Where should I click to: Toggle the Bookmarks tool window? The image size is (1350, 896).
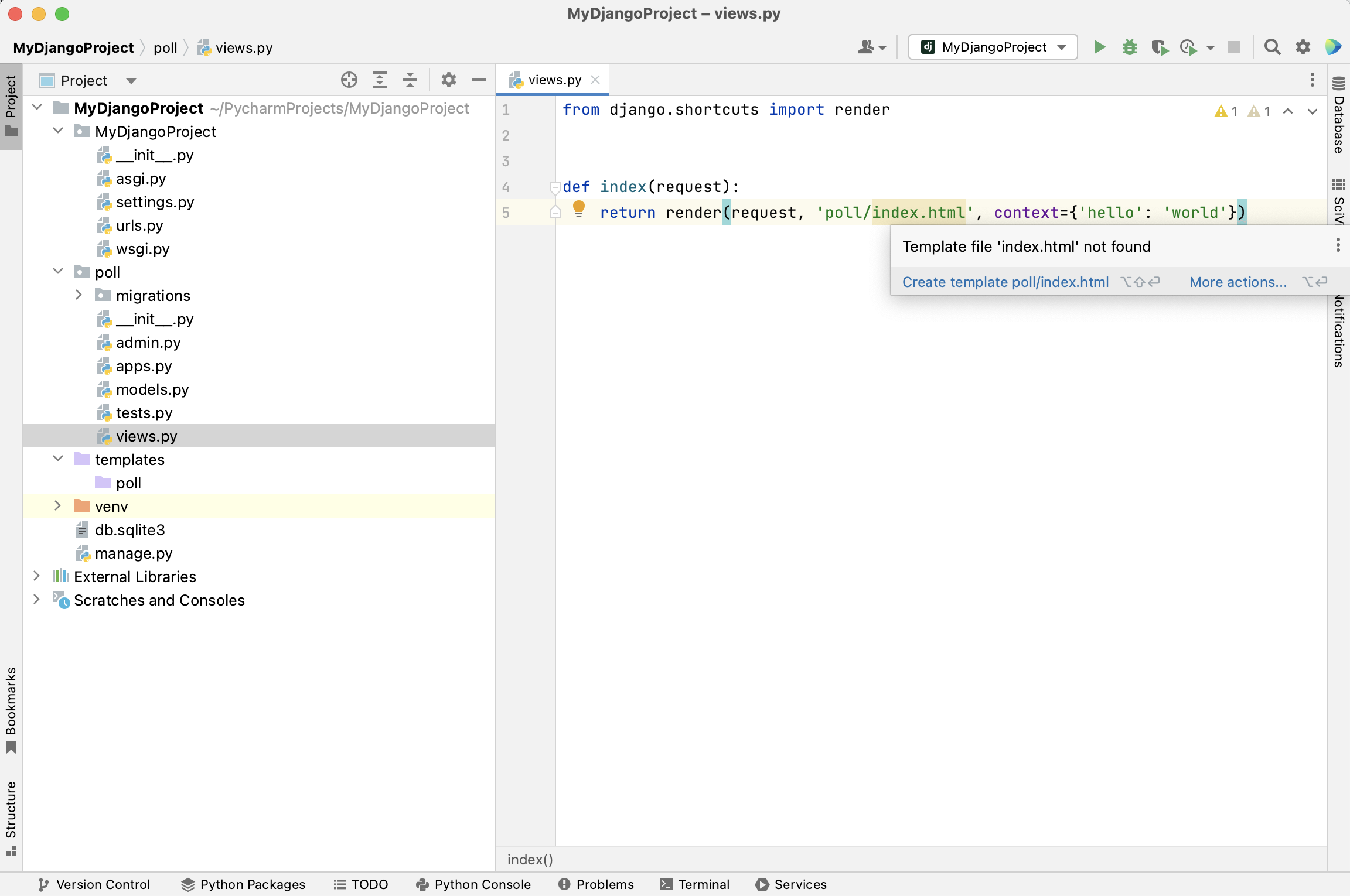[11, 710]
